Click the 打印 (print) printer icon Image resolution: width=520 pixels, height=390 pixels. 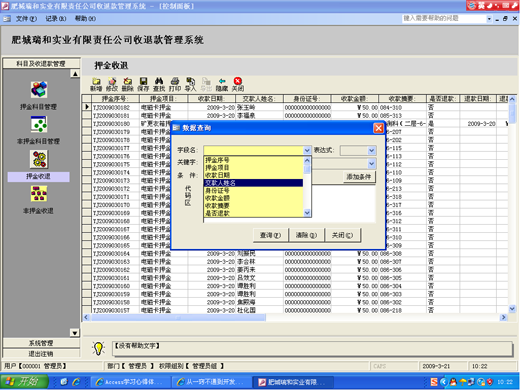(x=175, y=81)
